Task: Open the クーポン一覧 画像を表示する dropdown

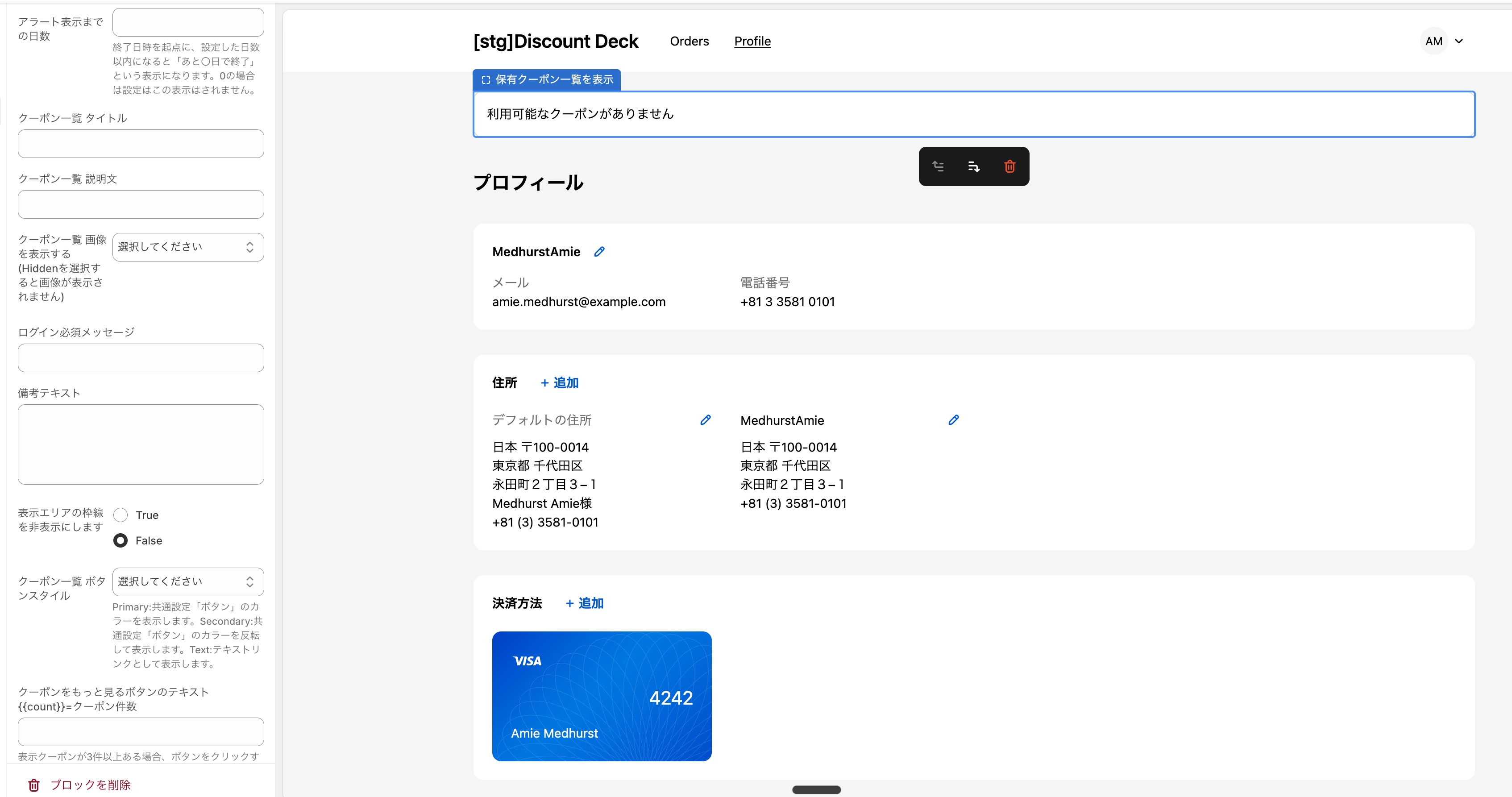Action: click(188, 247)
